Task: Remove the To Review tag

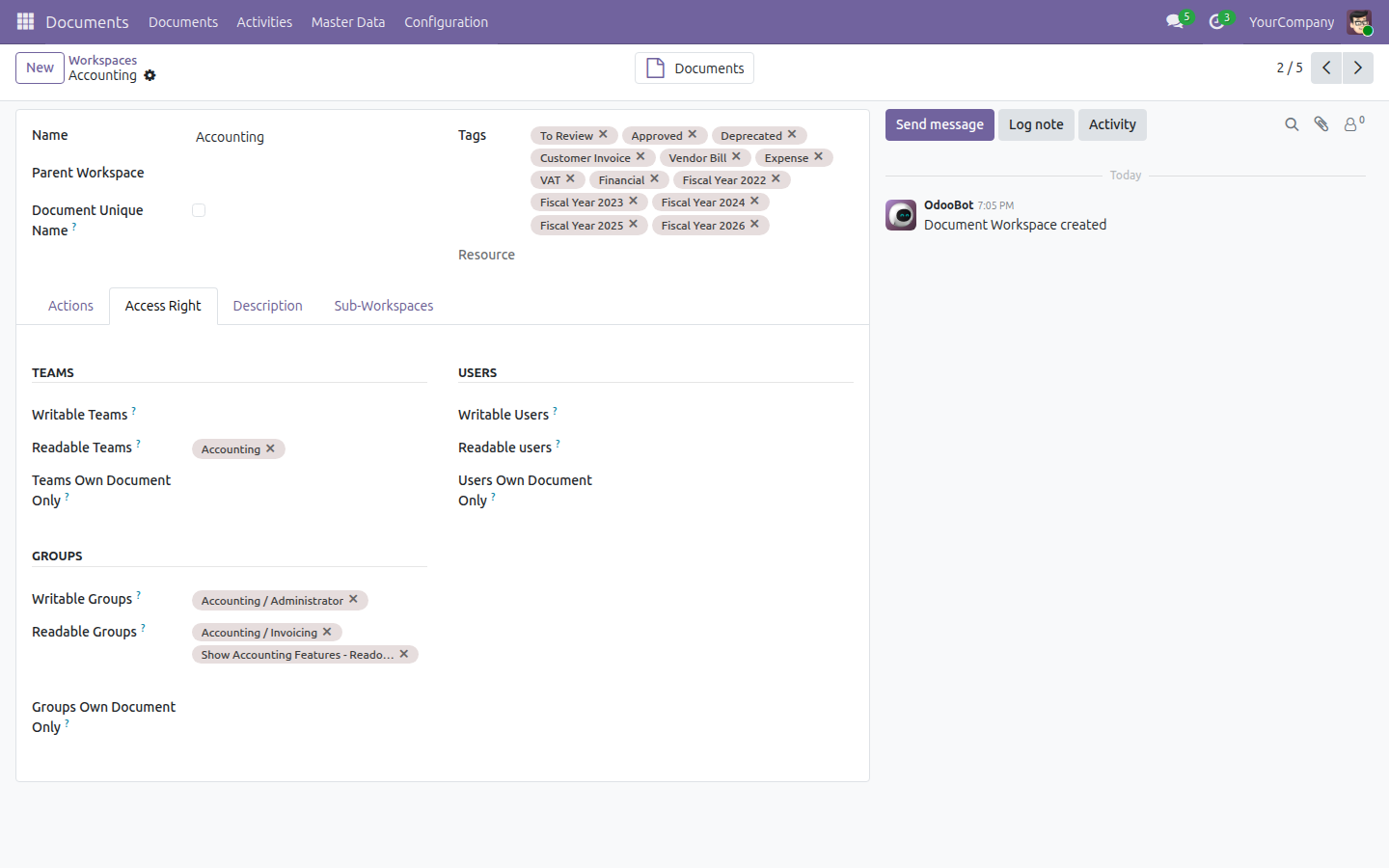Action: click(603, 135)
